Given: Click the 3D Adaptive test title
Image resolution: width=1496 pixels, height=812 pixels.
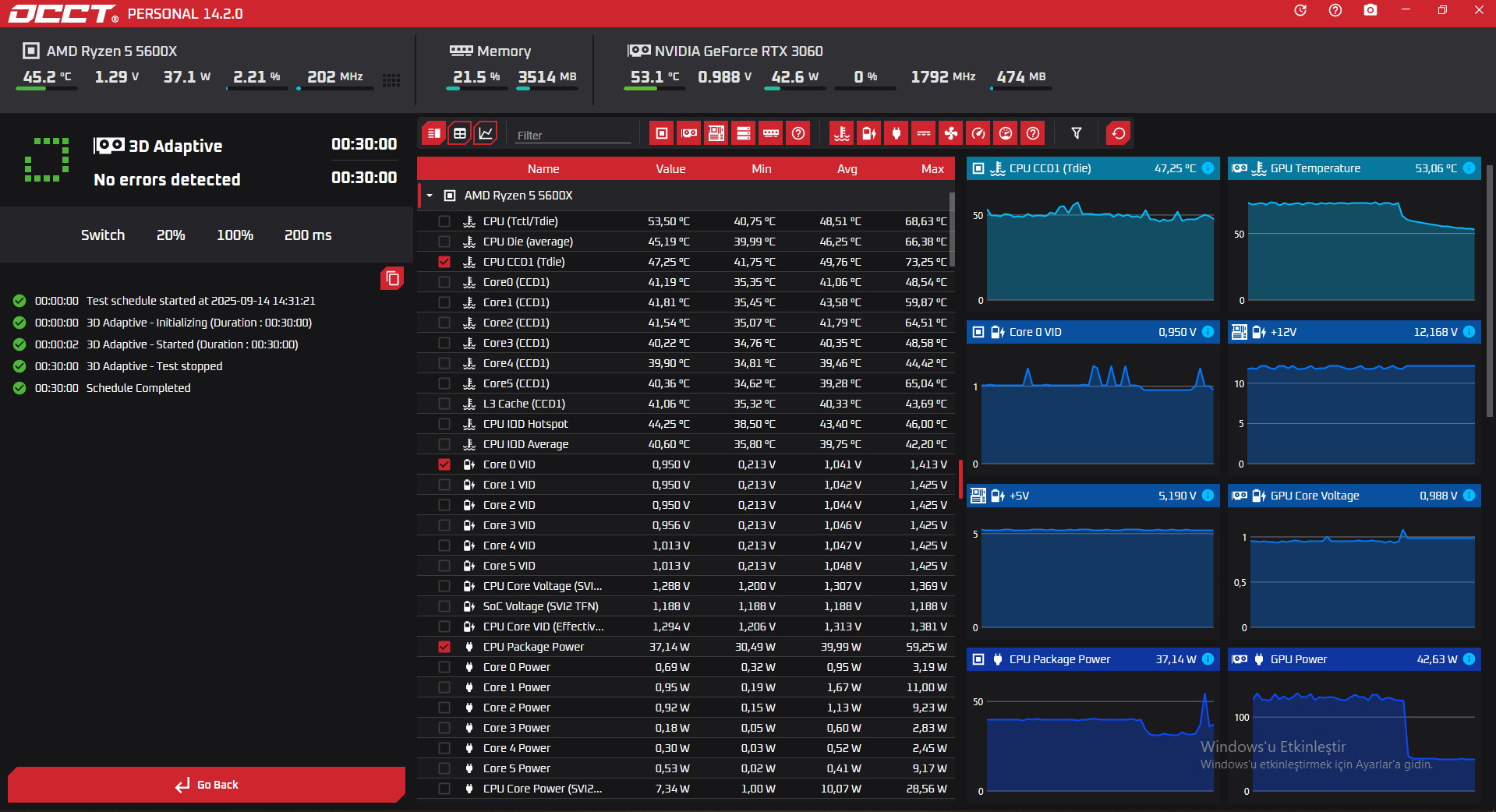Looking at the screenshot, I should [175, 147].
